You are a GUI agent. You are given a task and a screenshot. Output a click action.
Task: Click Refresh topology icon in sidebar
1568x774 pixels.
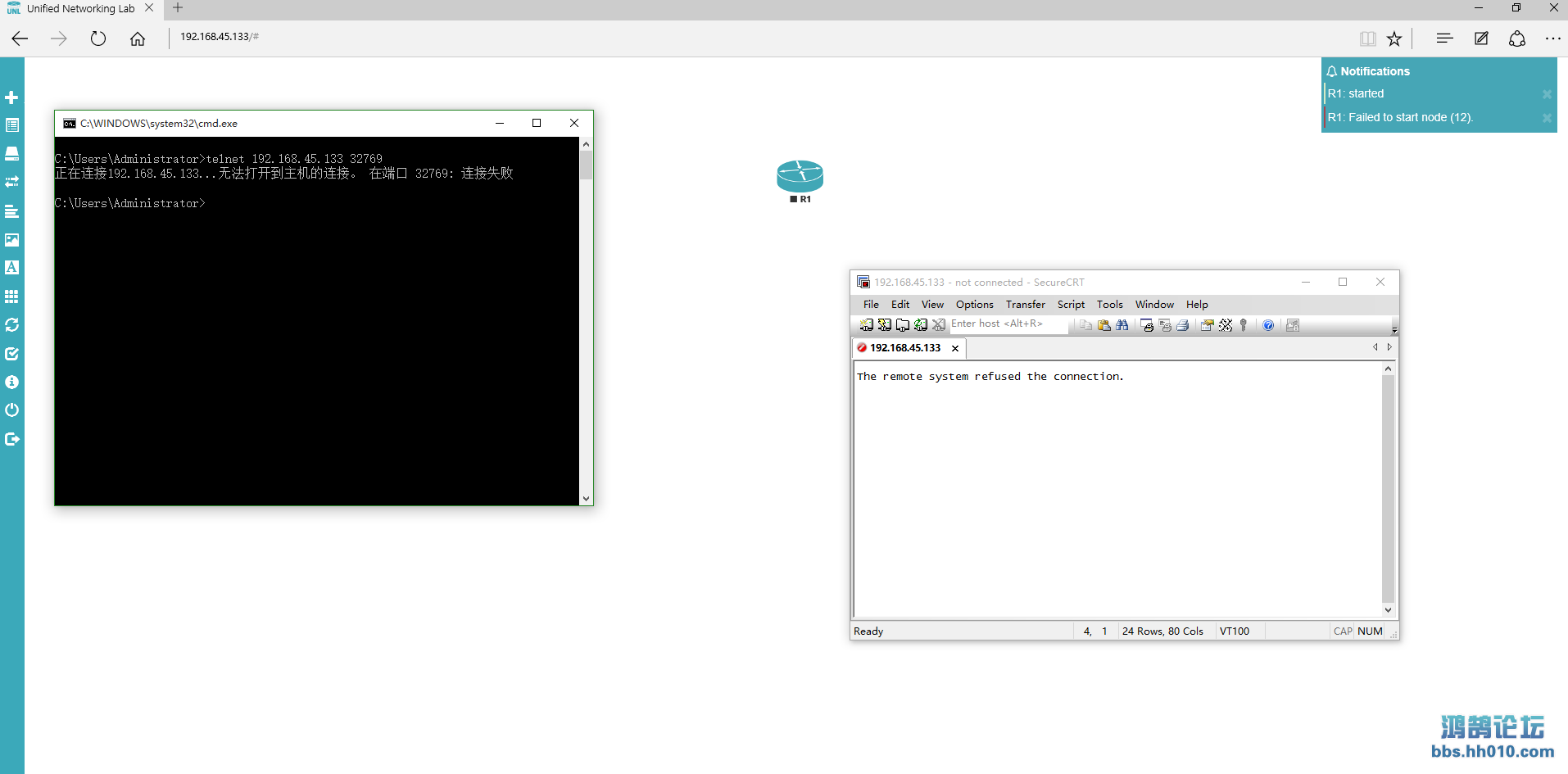[11, 325]
